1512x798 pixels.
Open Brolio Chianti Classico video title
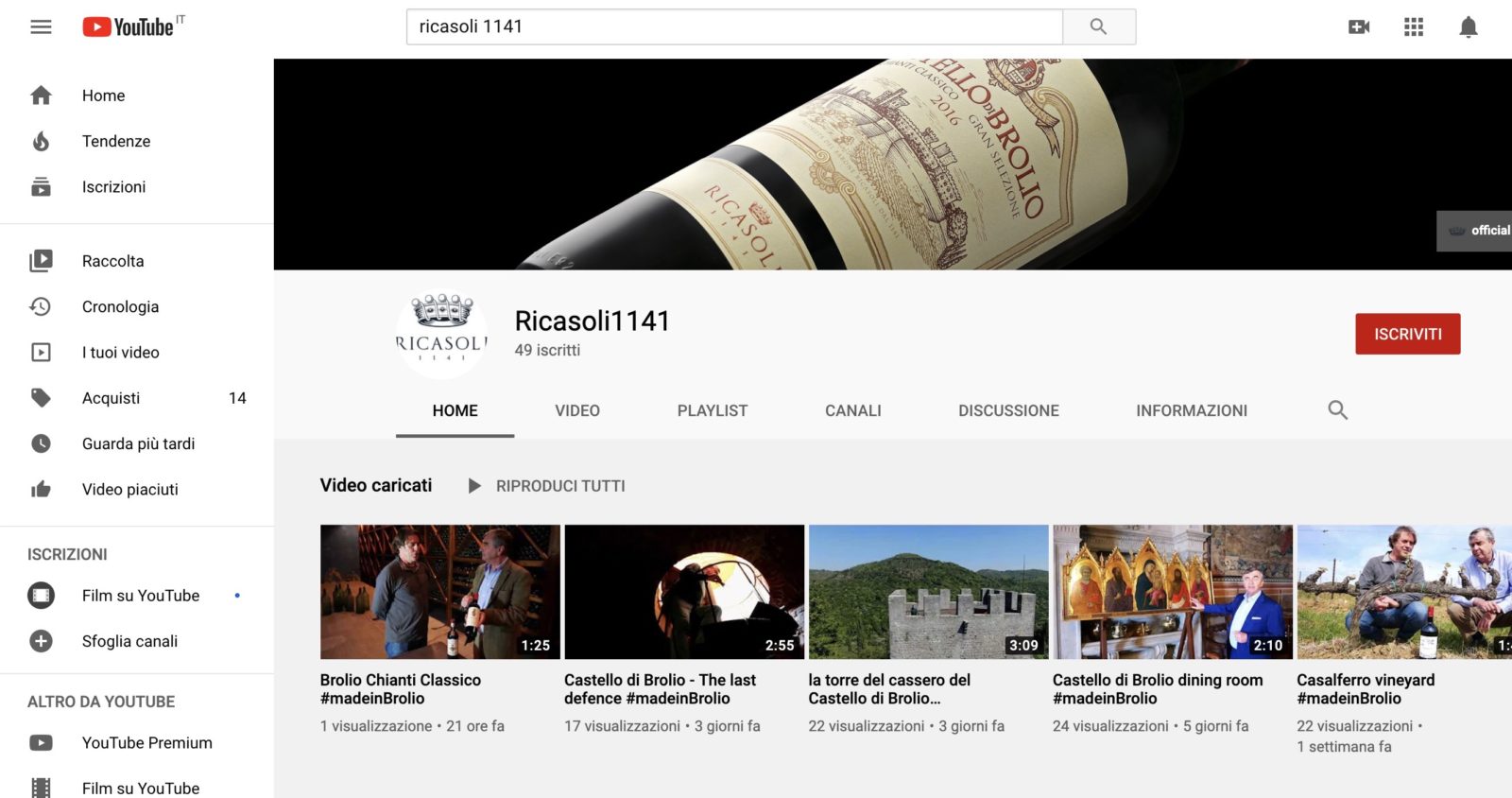point(401,689)
